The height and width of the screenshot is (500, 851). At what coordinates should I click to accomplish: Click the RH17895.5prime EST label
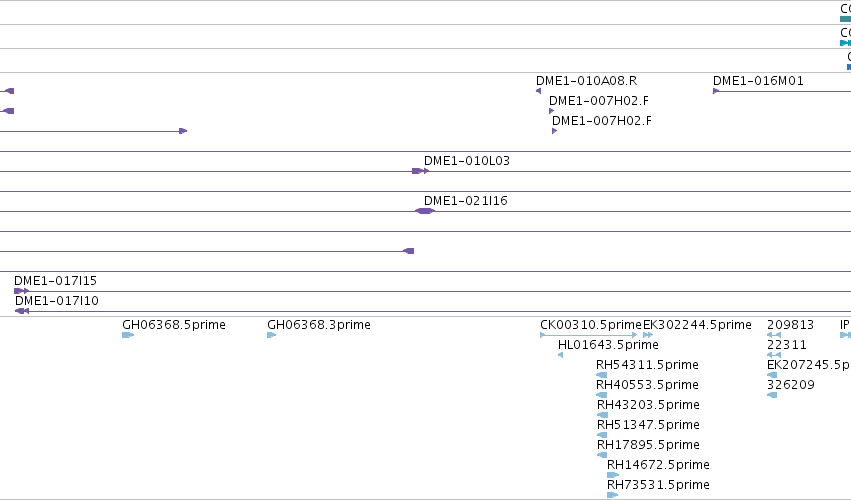[x=648, y=445]
